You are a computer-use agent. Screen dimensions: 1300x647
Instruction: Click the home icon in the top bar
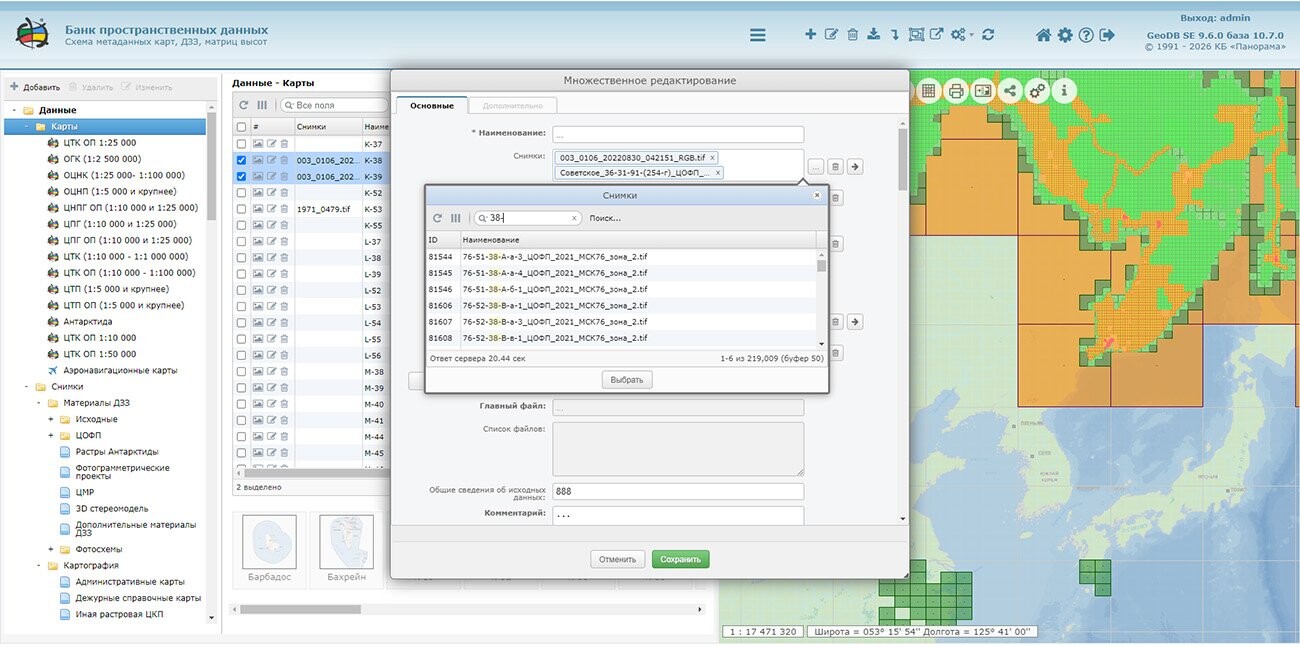coord(1043,35)
